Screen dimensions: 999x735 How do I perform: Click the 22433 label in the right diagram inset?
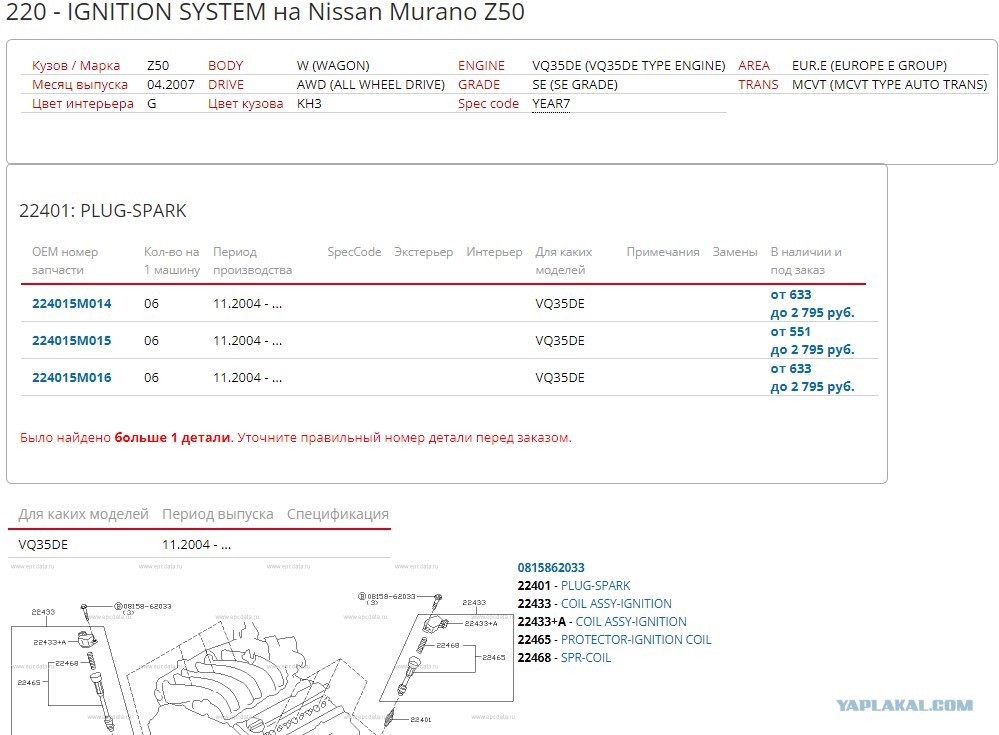pos(474,603)
